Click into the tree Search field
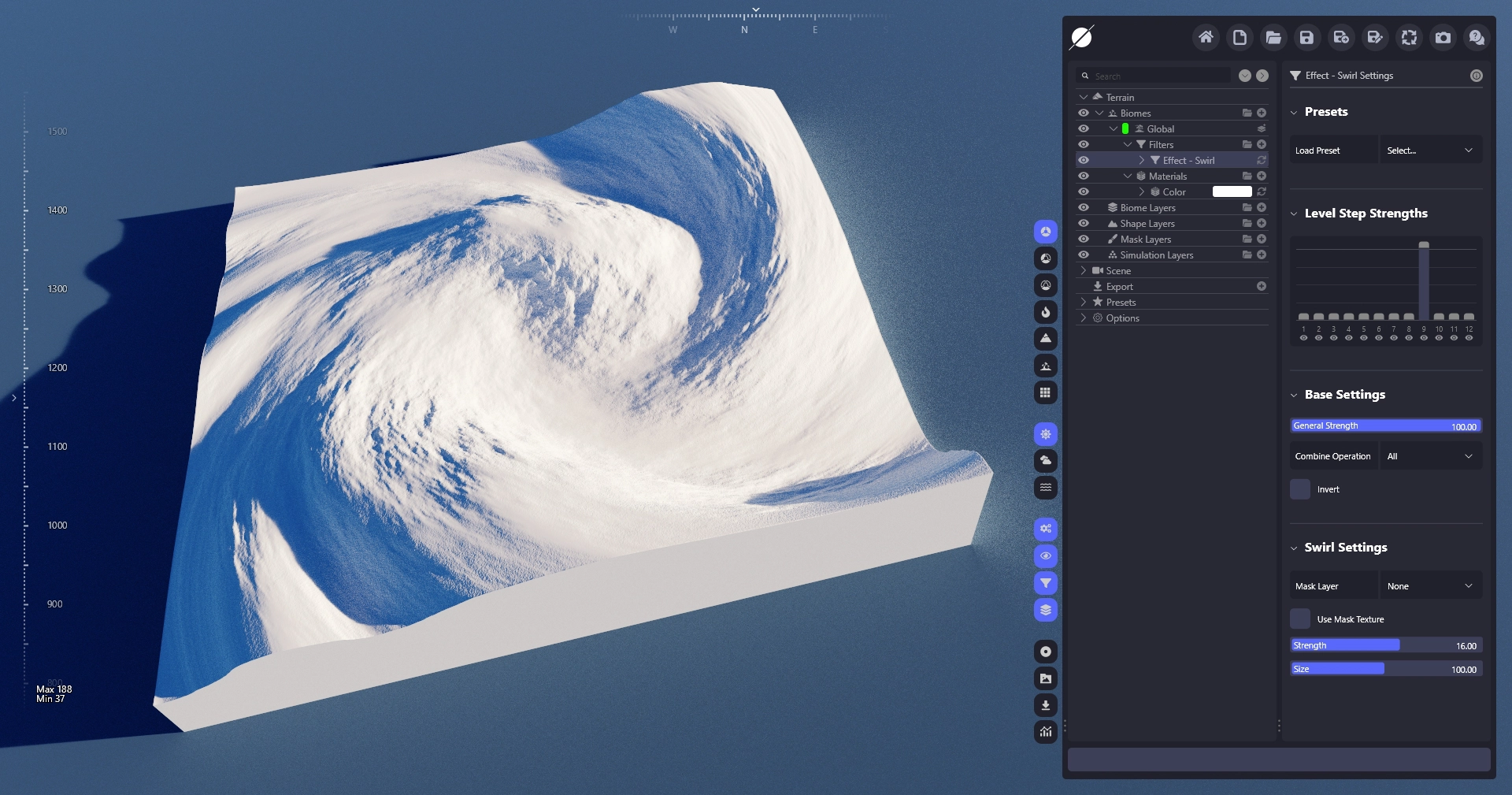 (1158, 76)
